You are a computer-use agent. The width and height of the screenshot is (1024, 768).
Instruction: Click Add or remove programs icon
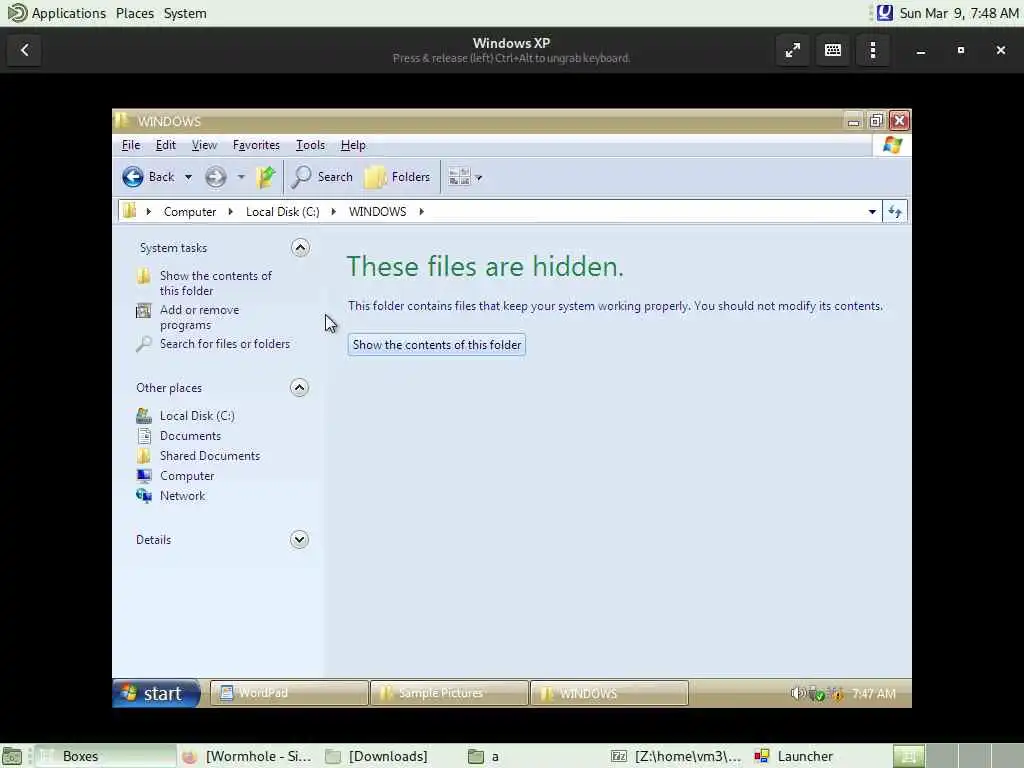143,311
